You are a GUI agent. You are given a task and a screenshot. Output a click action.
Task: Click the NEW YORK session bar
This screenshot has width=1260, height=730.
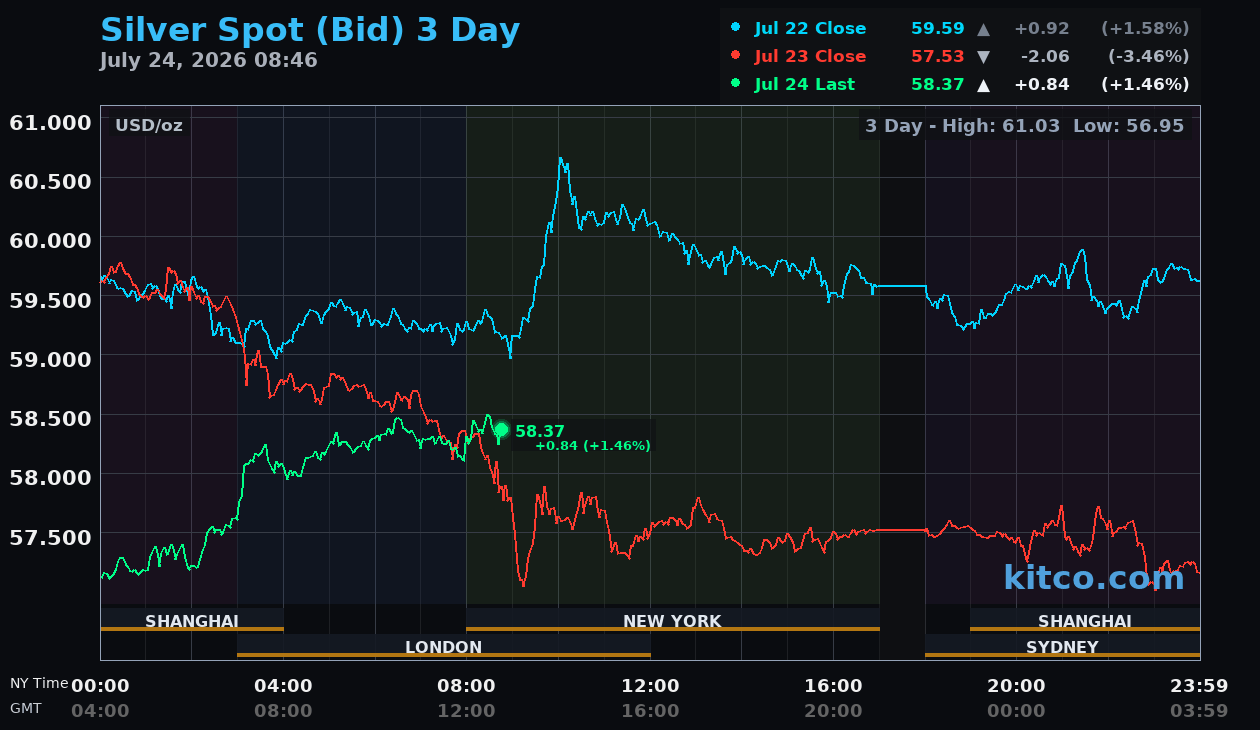coord(672,621)
